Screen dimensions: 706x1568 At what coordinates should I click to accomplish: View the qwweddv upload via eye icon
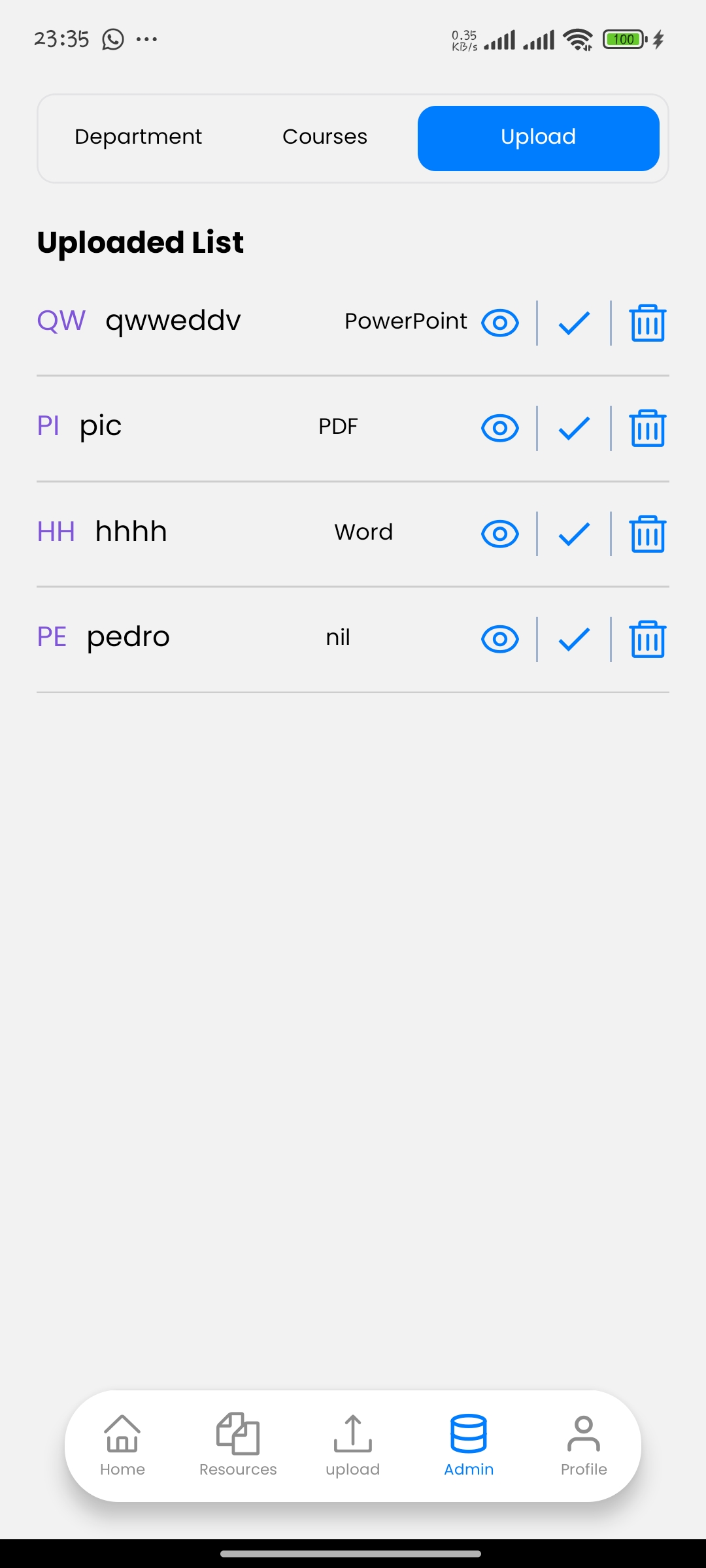tap(500, 323)
